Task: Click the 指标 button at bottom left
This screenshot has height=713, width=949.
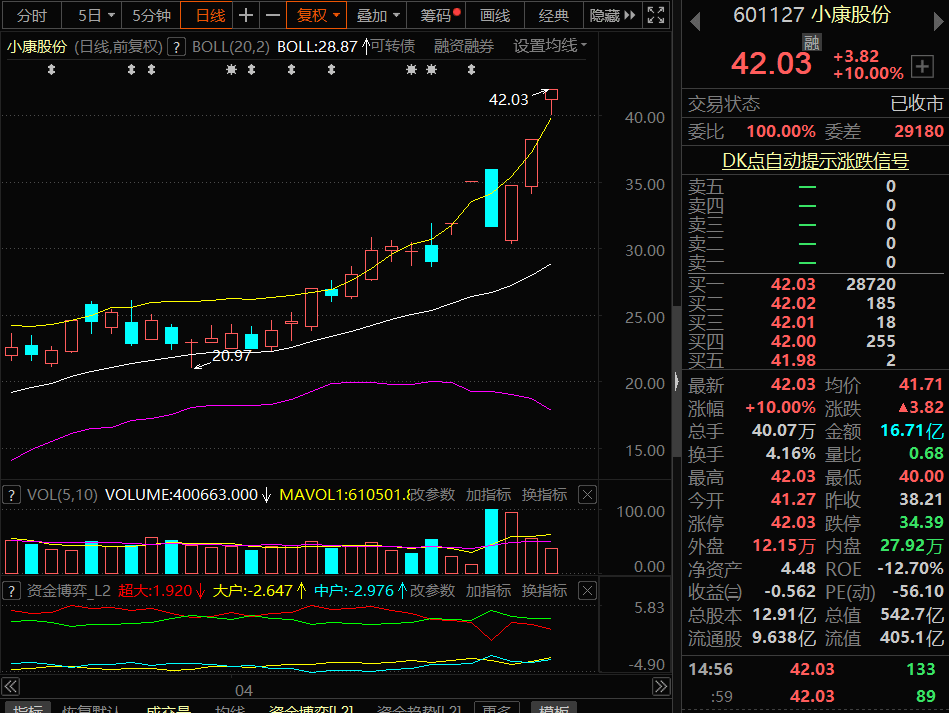Action: (28, 708)
